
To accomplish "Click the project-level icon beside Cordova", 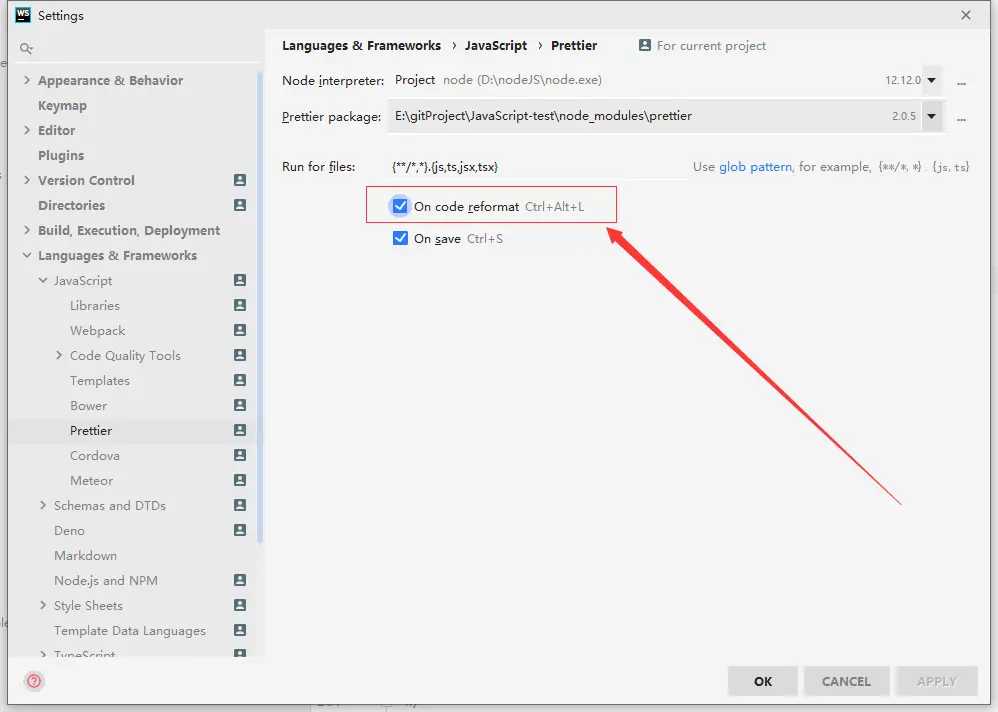I will click(240, 455).
